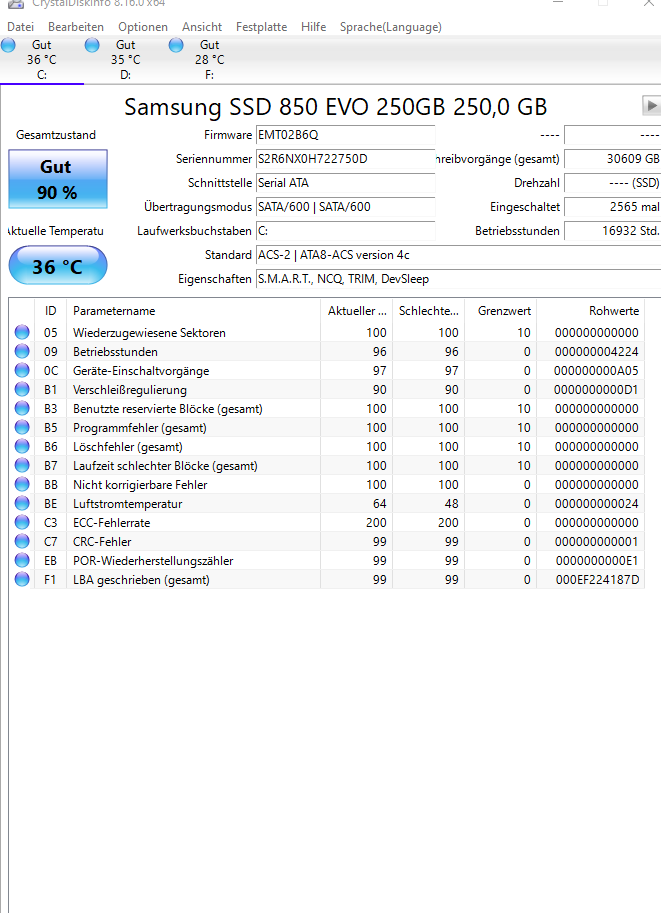Image resolution: width=661 pixels, height=913 pixels.
Task: Click the status orb for Wiederzugewiesene Sektoren
Action: click(22, 332)
